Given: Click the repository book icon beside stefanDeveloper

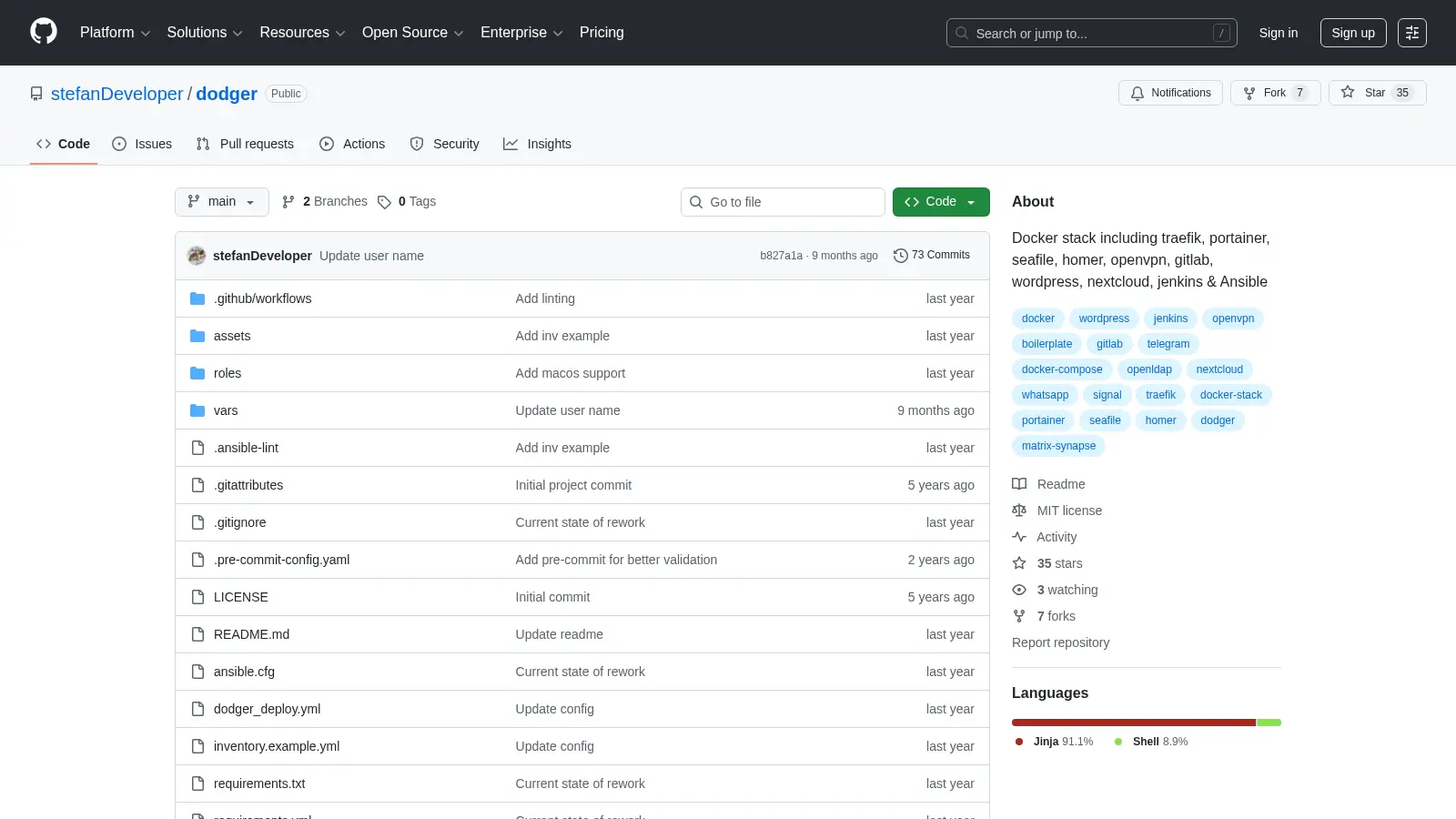Looking at the screenshot, I should 36,94.
